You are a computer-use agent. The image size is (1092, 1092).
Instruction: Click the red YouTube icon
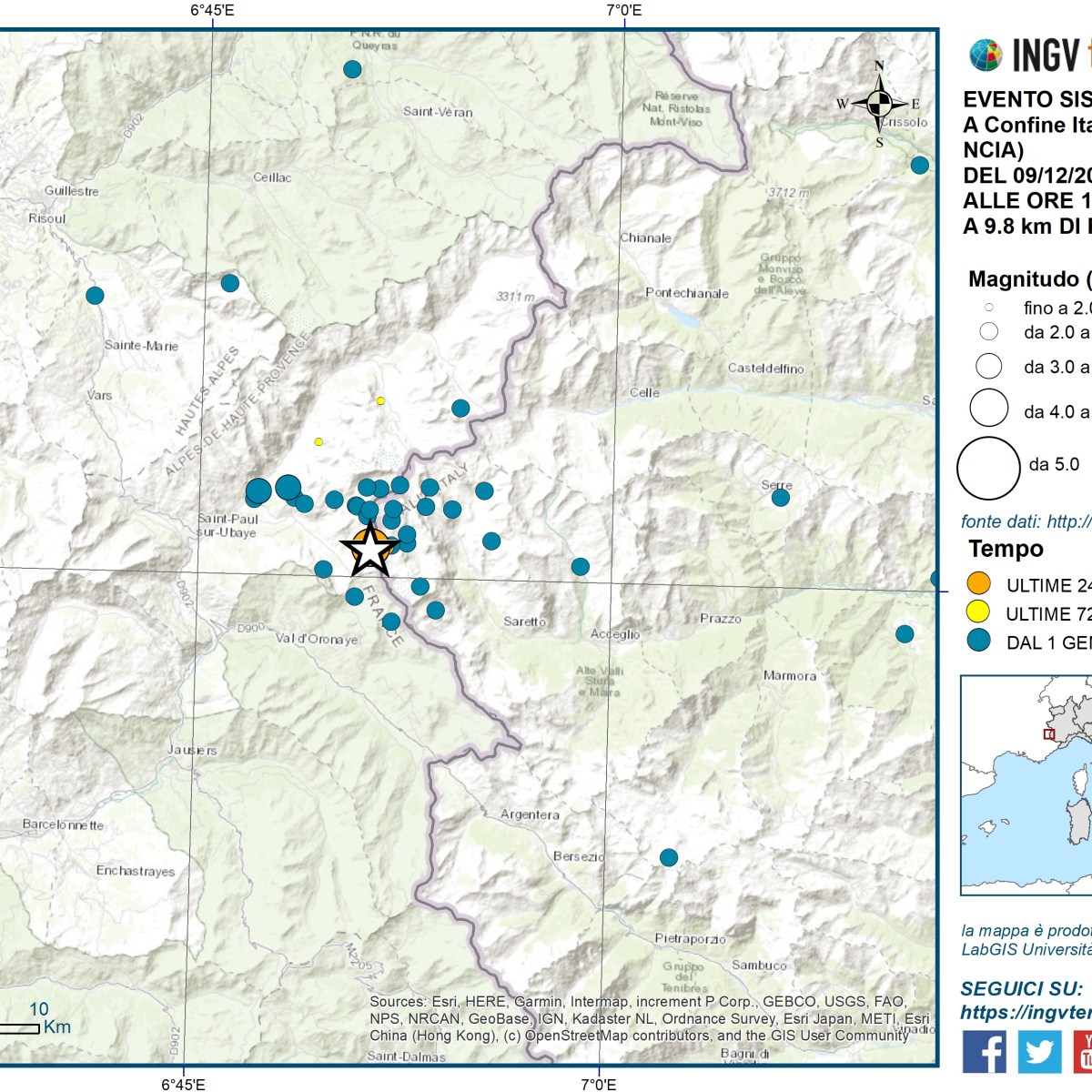1083,1052
